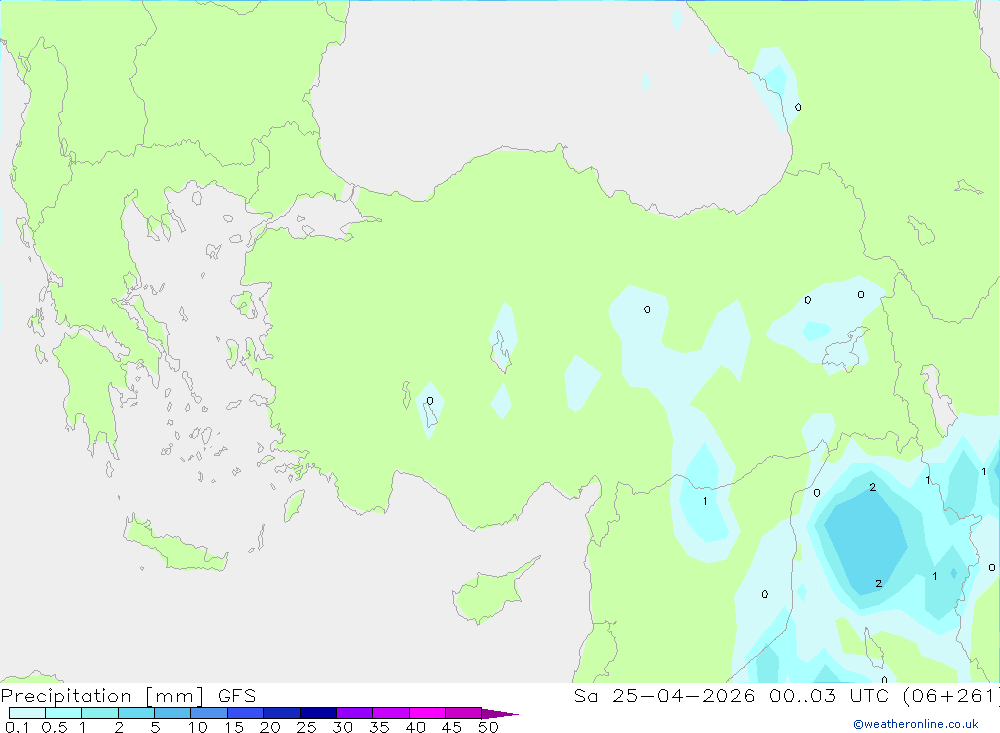Click Lake Van in eastern Turkey

(x=846, y=350)
